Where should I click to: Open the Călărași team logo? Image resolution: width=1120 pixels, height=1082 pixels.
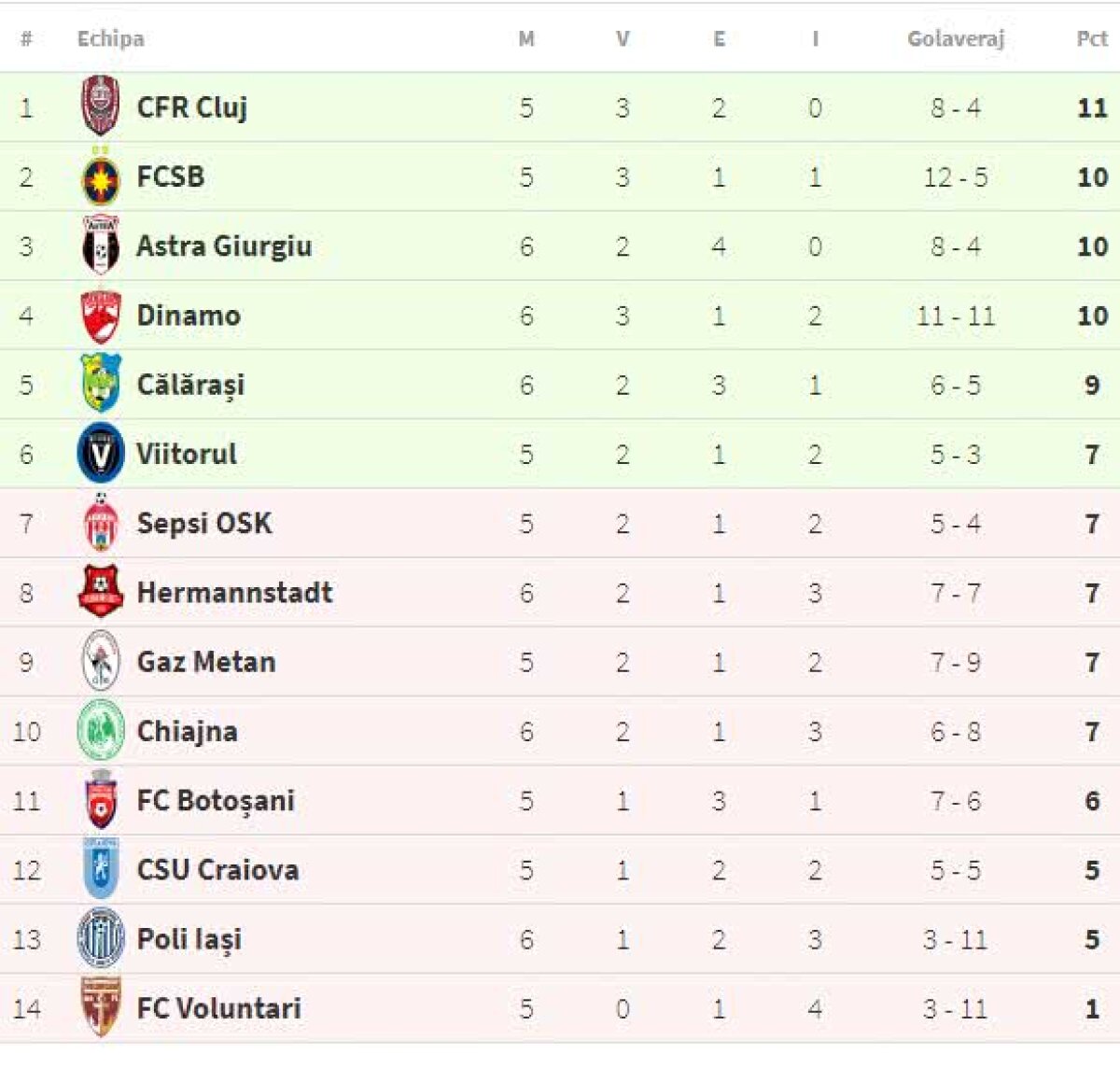coord(100,384)
